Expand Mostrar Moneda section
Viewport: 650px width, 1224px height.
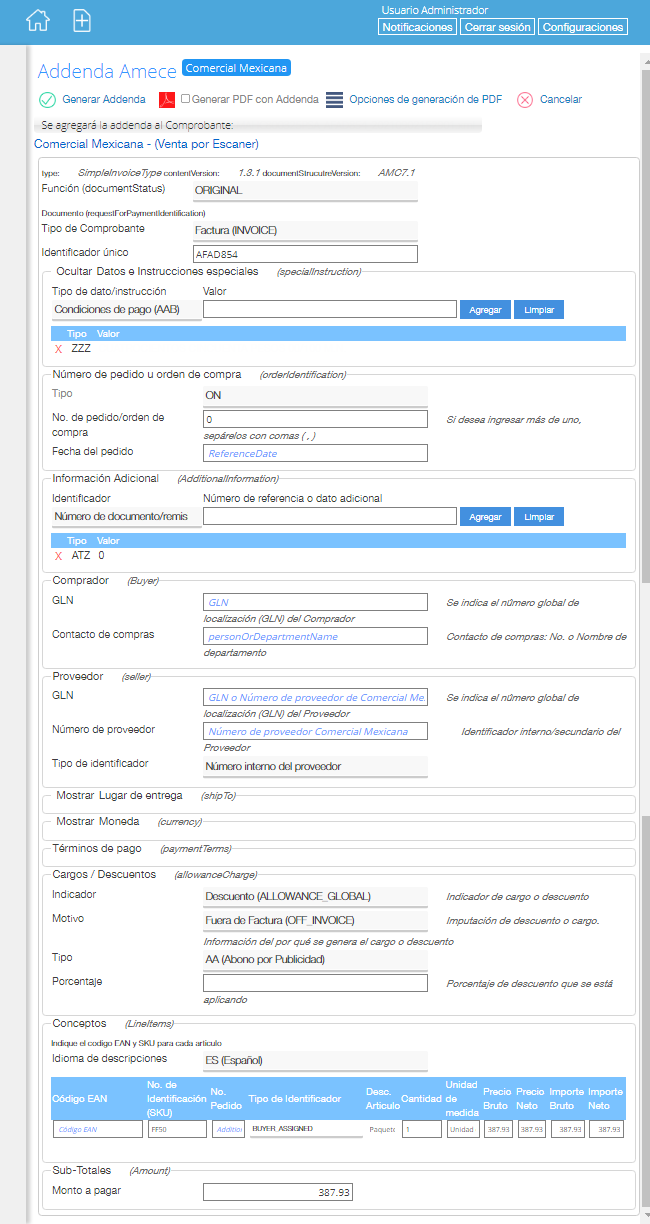click(98, 822)
